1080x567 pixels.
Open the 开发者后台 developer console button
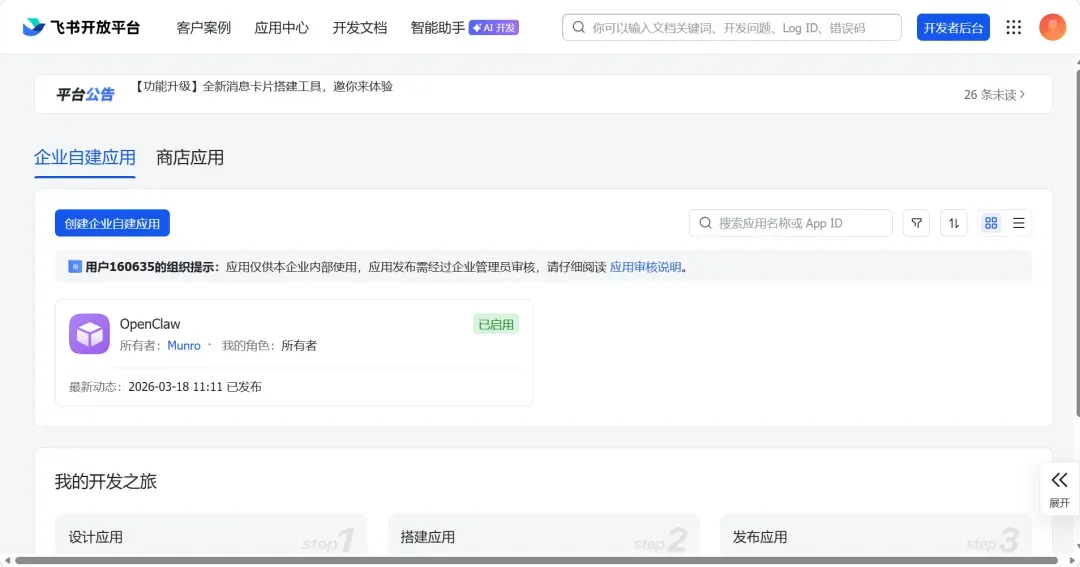click(952, 28)
